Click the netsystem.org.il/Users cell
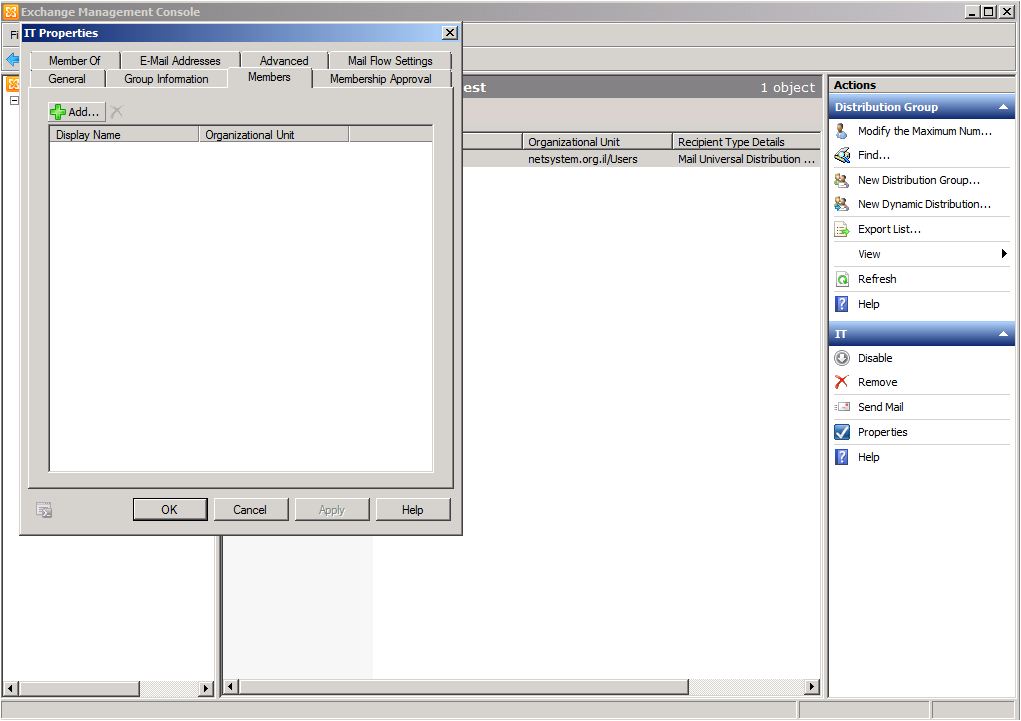The width and height of the screenshot is (1021, 721). [583, 159]
